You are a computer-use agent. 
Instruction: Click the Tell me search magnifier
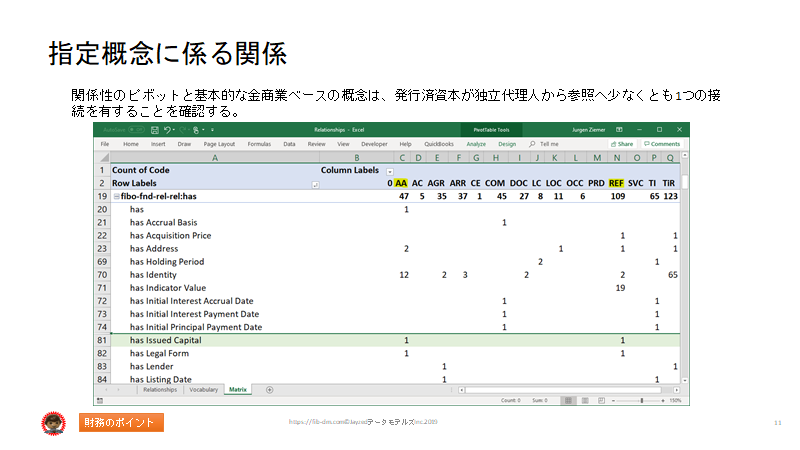pos(532,144)
